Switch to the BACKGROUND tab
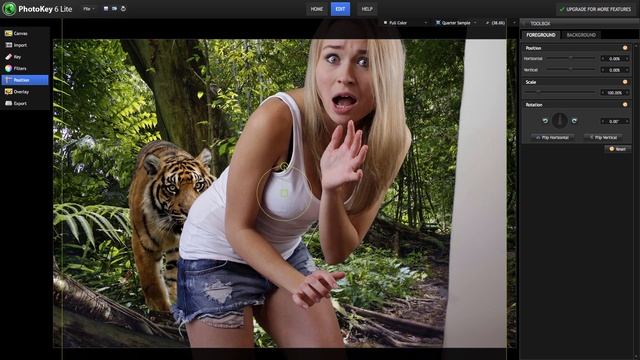Screen dimensions: 640x360 pyautogui.click(x=581, y=35)
